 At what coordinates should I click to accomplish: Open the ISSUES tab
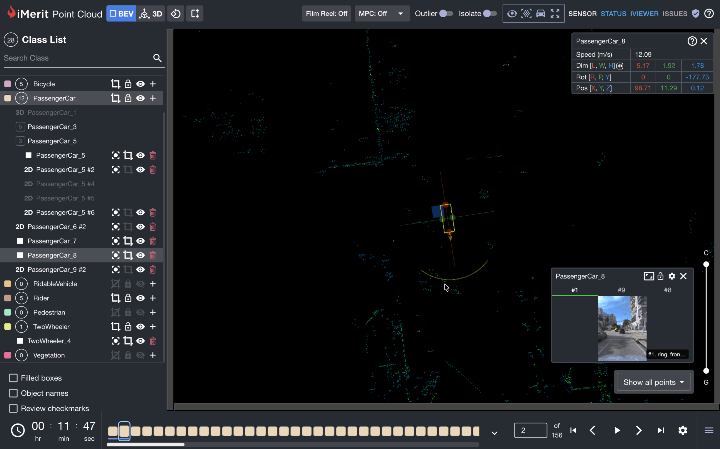pos(675,14)
